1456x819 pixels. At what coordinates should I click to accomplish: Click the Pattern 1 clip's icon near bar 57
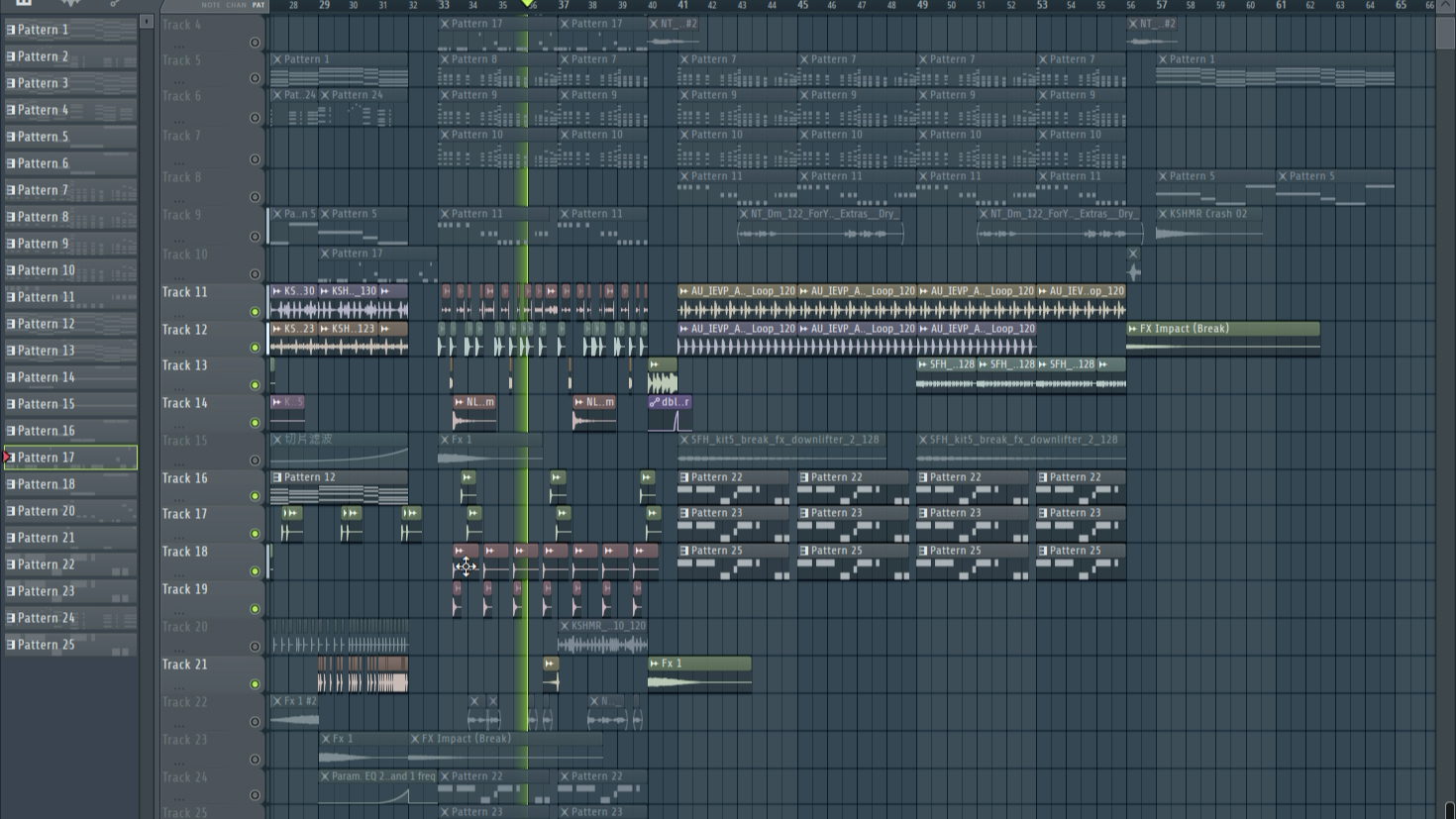[x=1163, y=59]
